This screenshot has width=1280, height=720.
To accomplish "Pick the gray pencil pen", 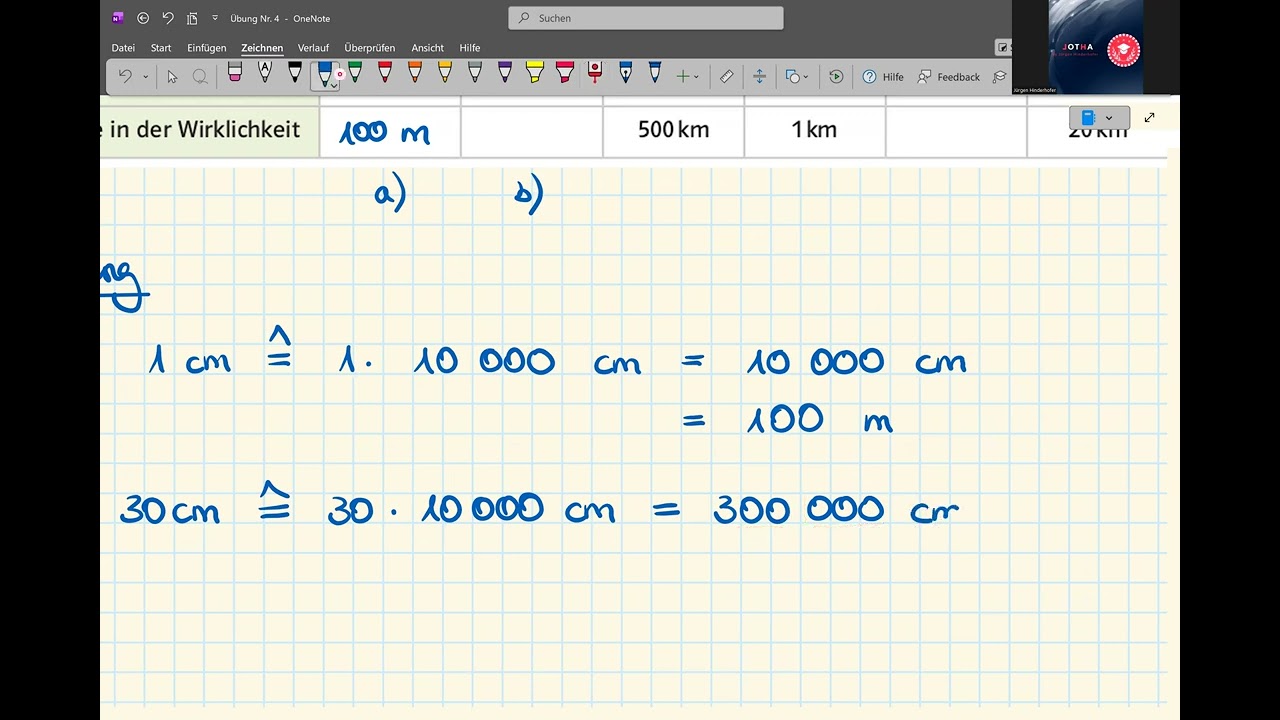I will pyautogui.click(x=475, y=72).
